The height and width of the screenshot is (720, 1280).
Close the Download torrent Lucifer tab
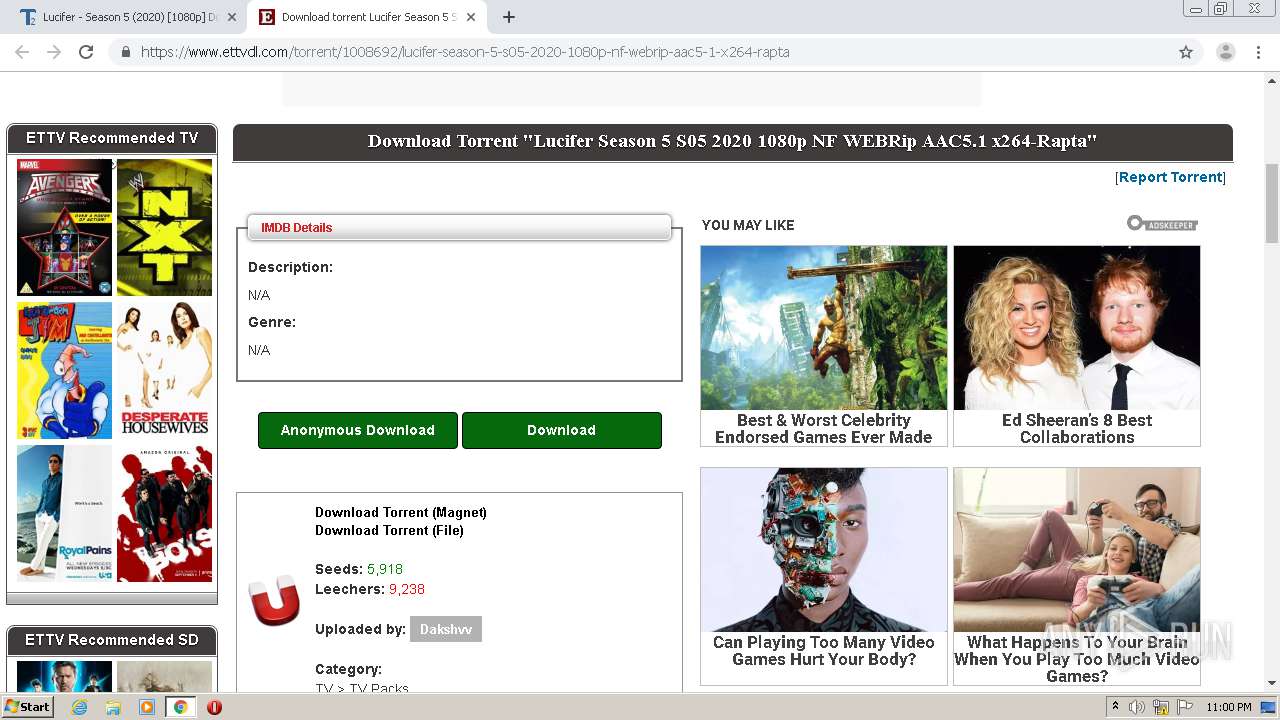pyautogui.click(x=470, y=17)
